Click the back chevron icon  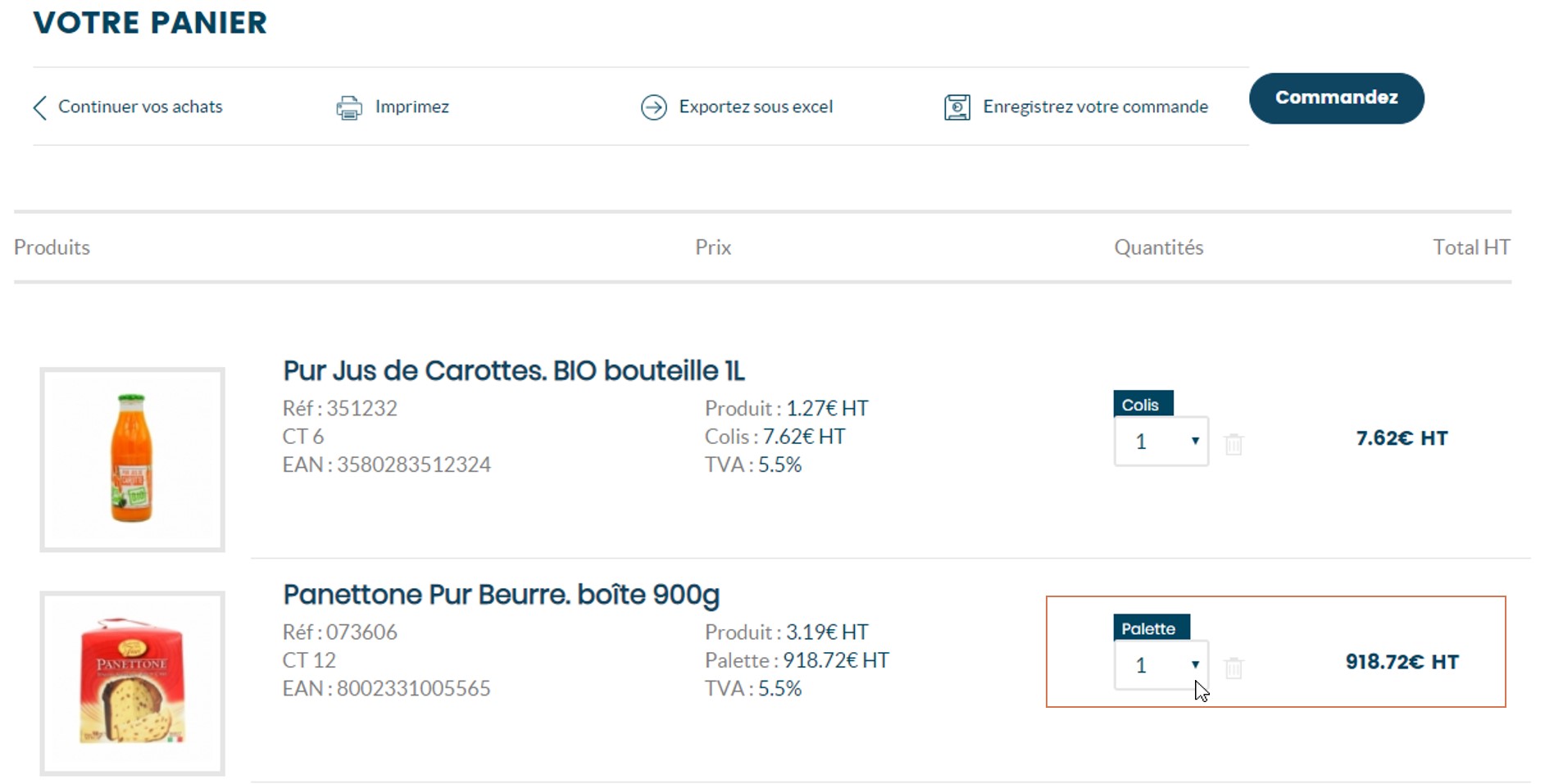(39, 107)
